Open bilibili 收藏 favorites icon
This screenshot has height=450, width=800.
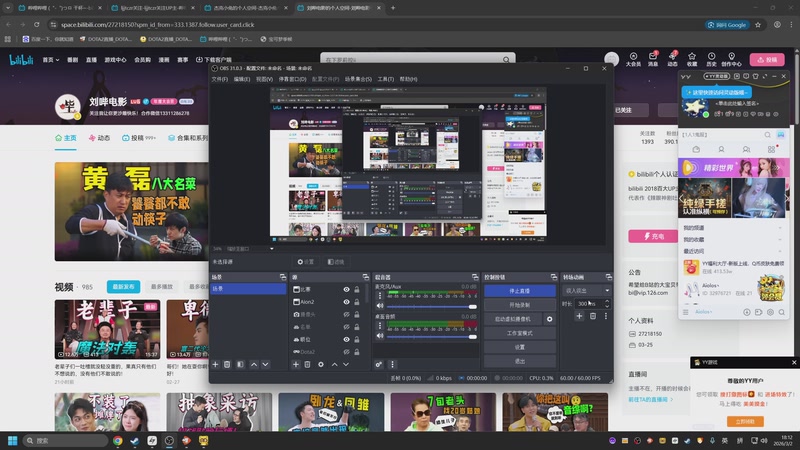(x=692, y=59)
